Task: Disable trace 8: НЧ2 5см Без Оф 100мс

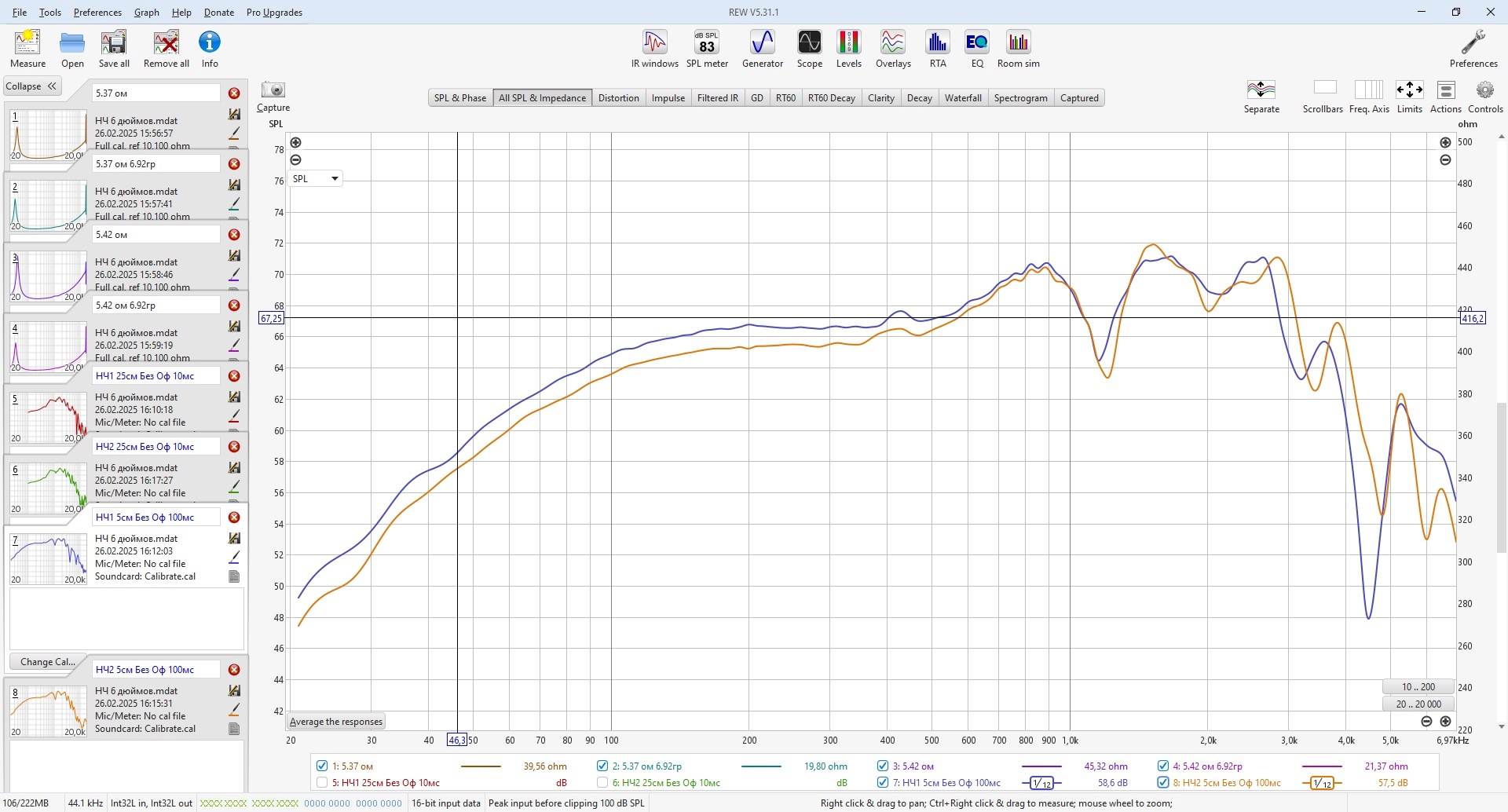Action: [1163, 782]
